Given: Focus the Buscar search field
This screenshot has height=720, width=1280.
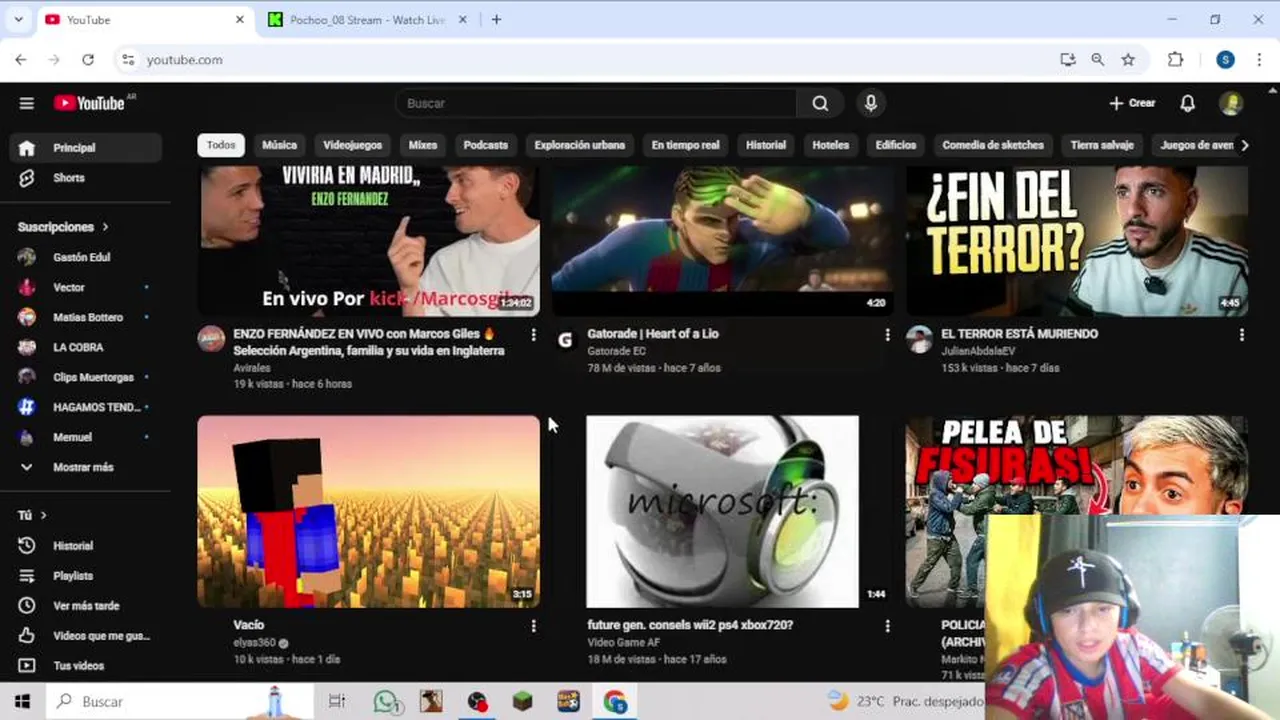Looking at the screenshot, I should (x=596, y=103).
